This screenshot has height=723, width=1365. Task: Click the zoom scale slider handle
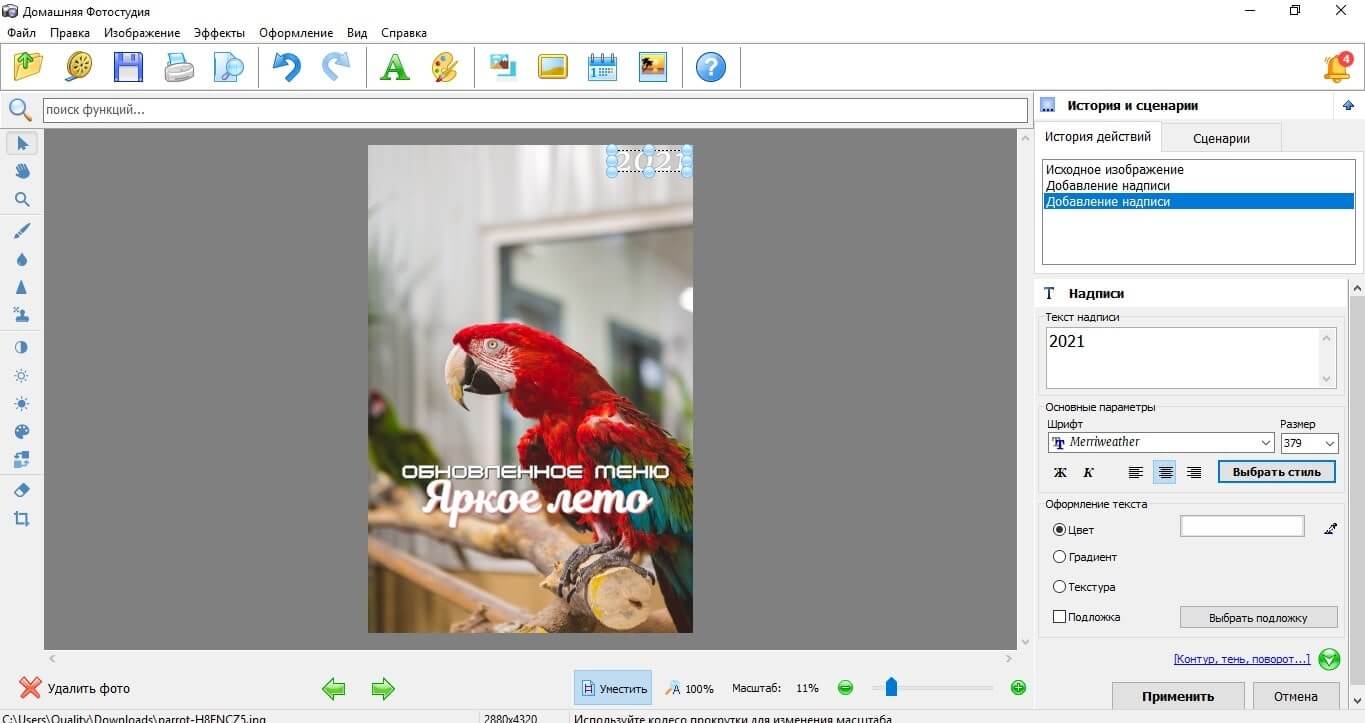(891, 687)
